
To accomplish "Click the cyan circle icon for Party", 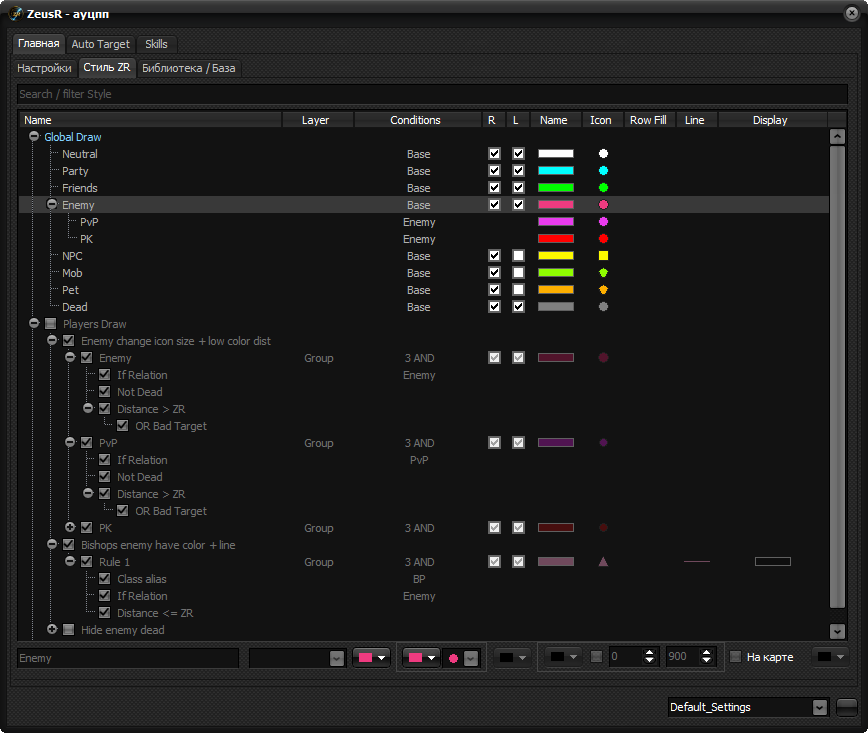I will (x=603, y=171).
